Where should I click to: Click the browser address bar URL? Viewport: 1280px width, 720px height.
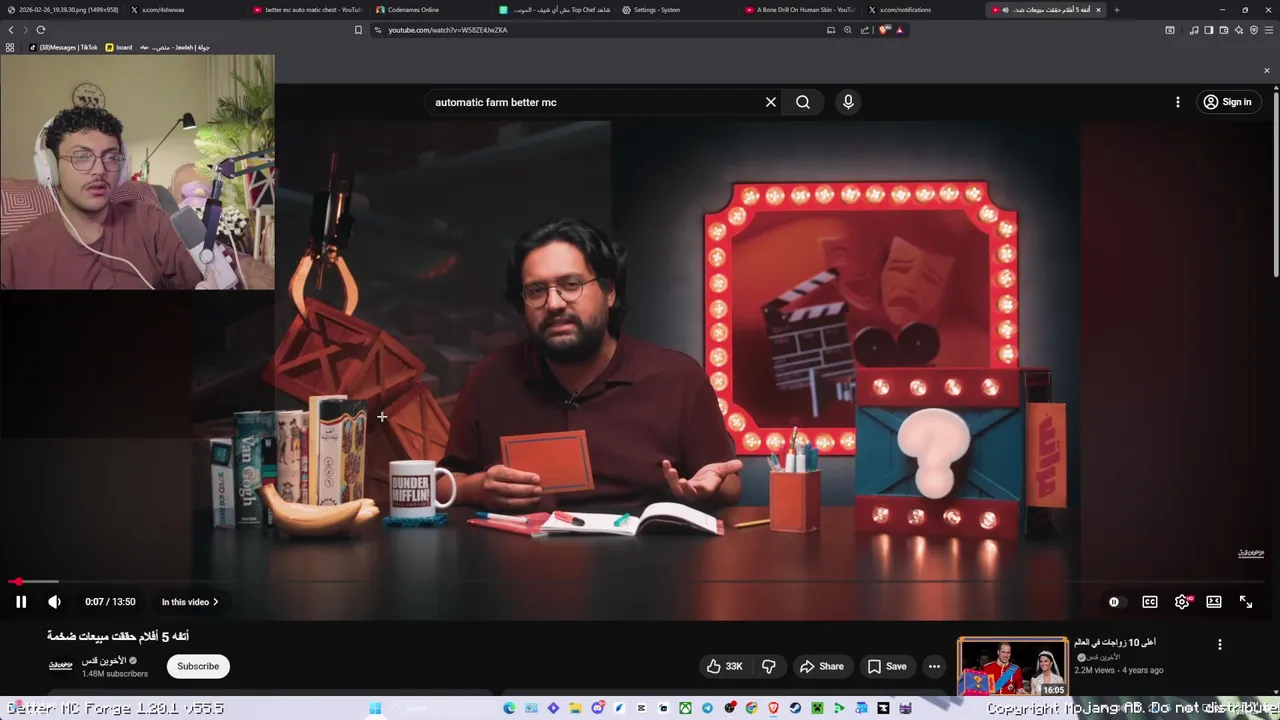click(448, 30)
